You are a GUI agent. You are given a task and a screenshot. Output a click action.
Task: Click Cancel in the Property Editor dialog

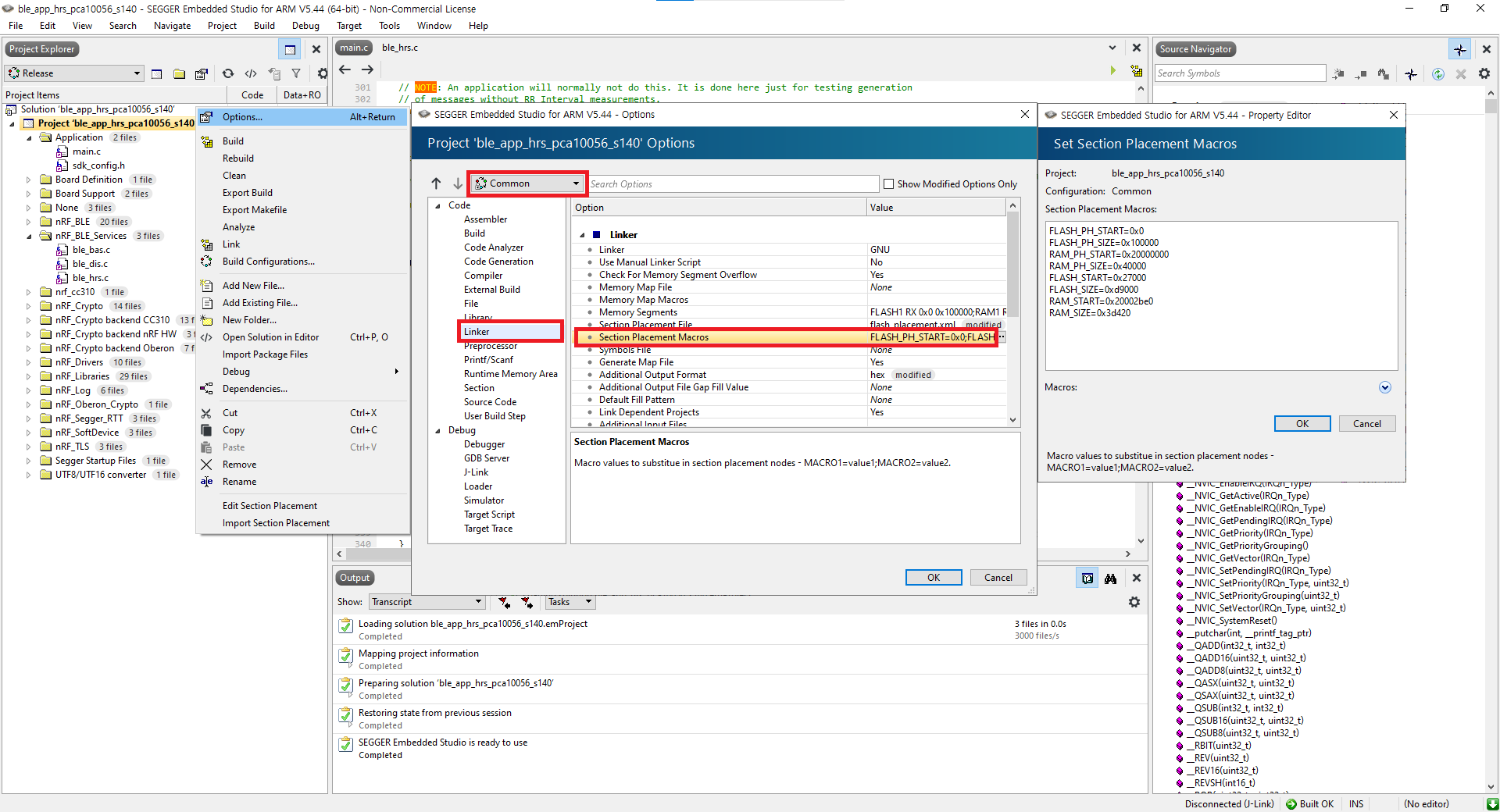(x=1367, y=424)
